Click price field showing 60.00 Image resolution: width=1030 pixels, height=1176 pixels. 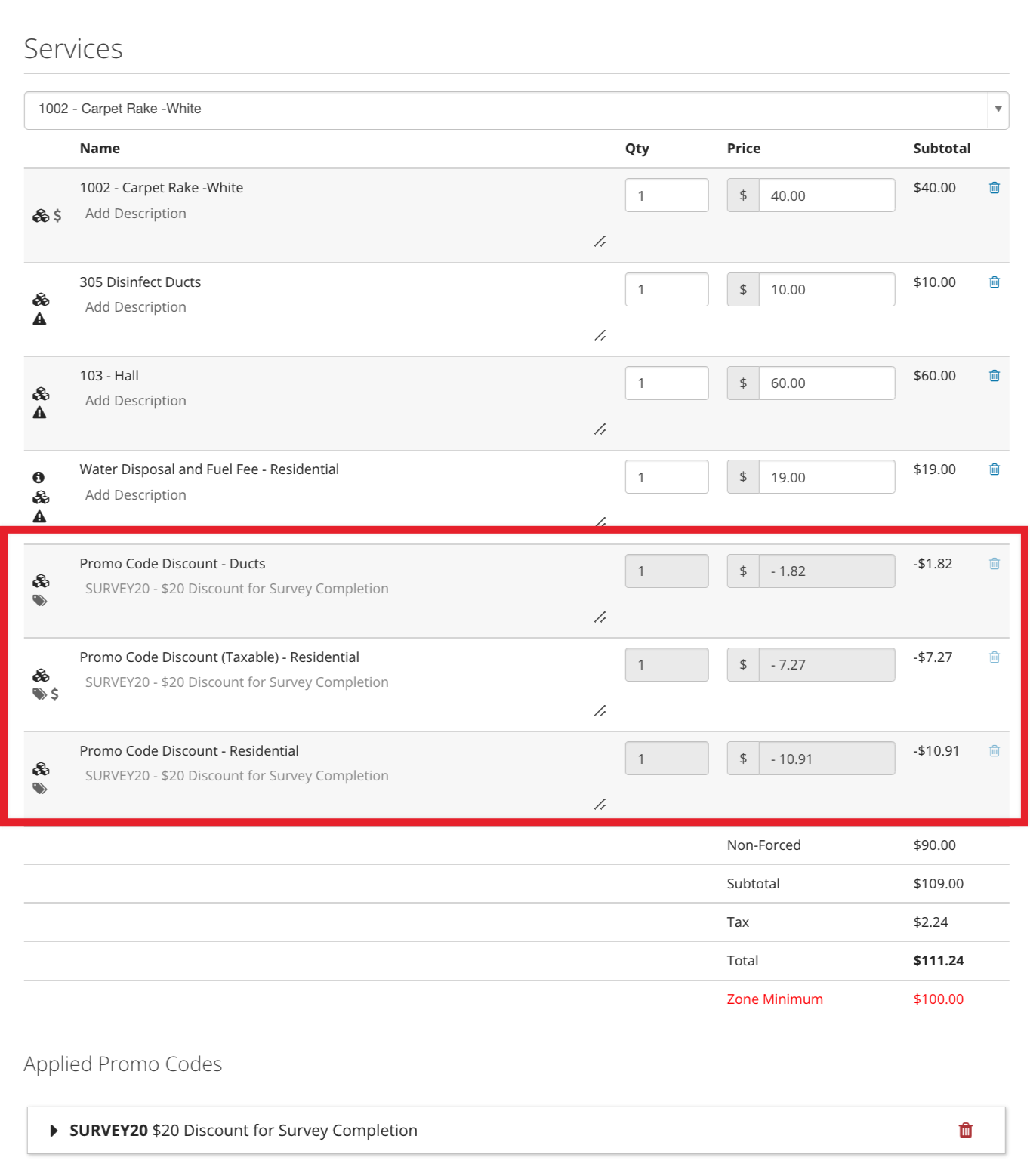point(827,383)
